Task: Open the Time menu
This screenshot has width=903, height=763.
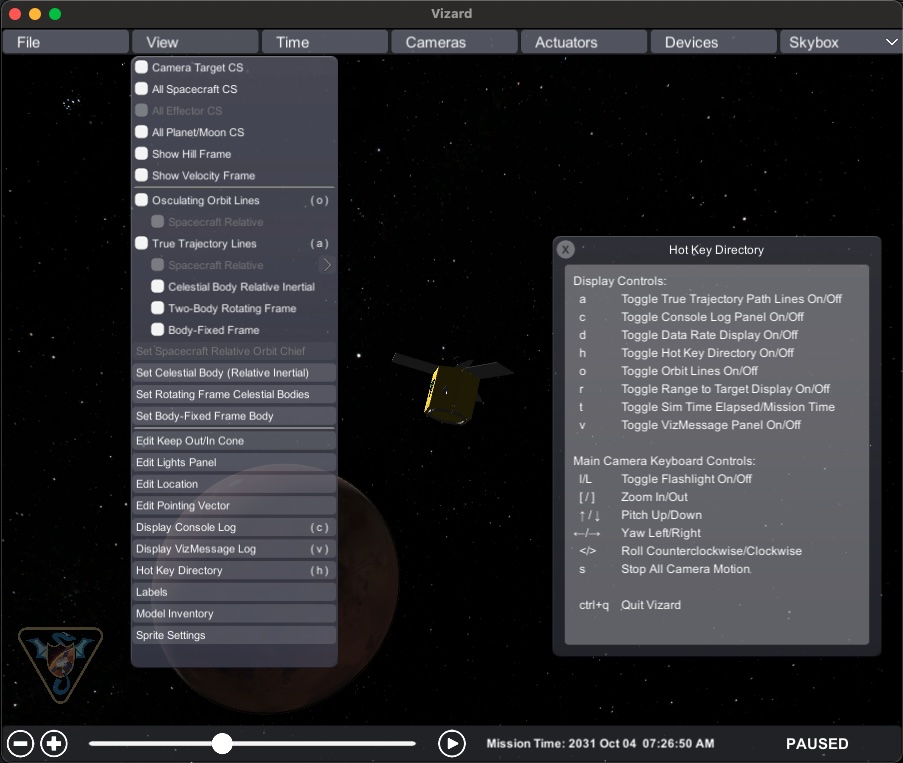Action: (x=324, y=42)
